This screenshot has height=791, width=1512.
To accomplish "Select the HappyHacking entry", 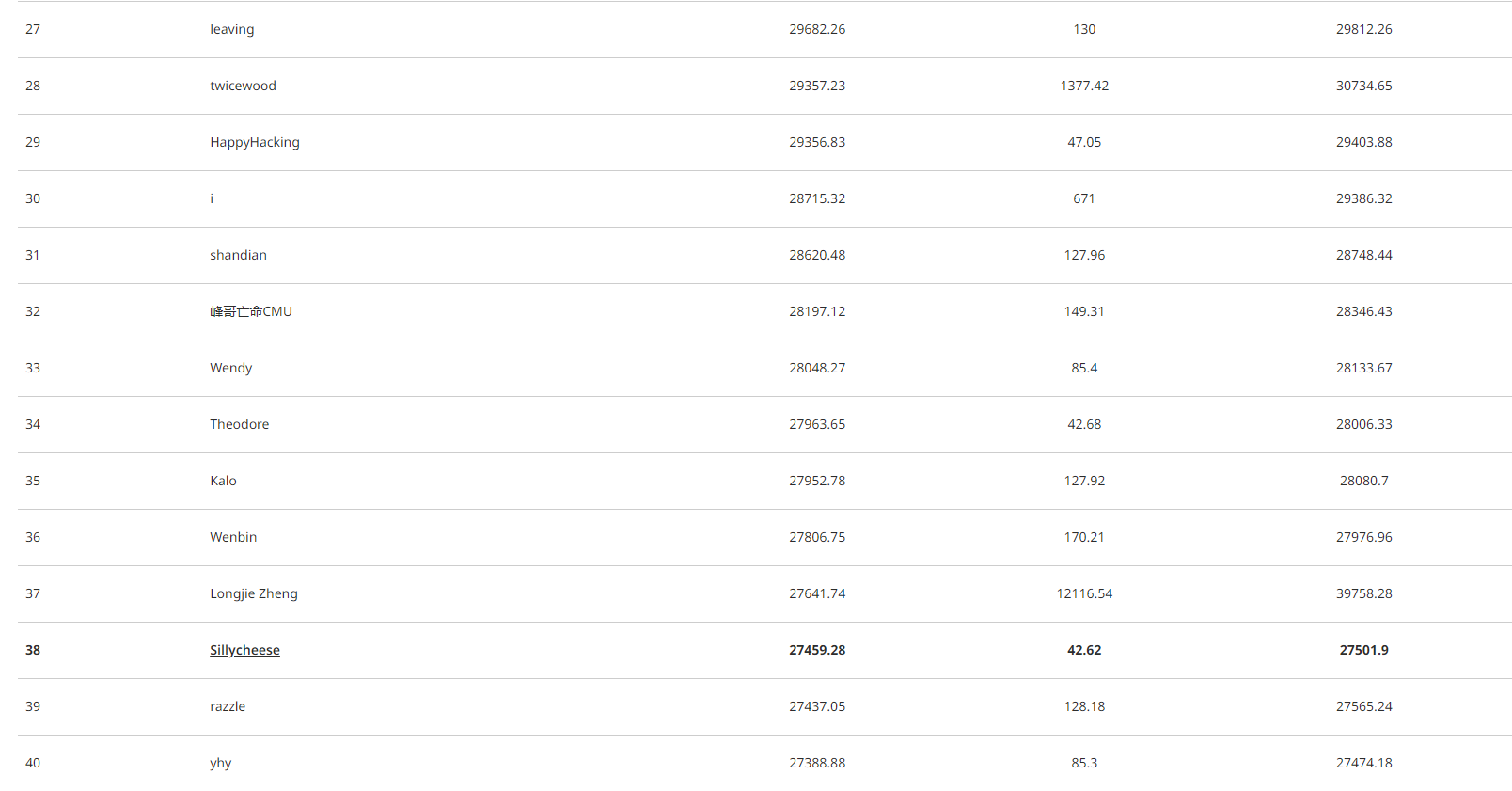I will click(255, 142).
